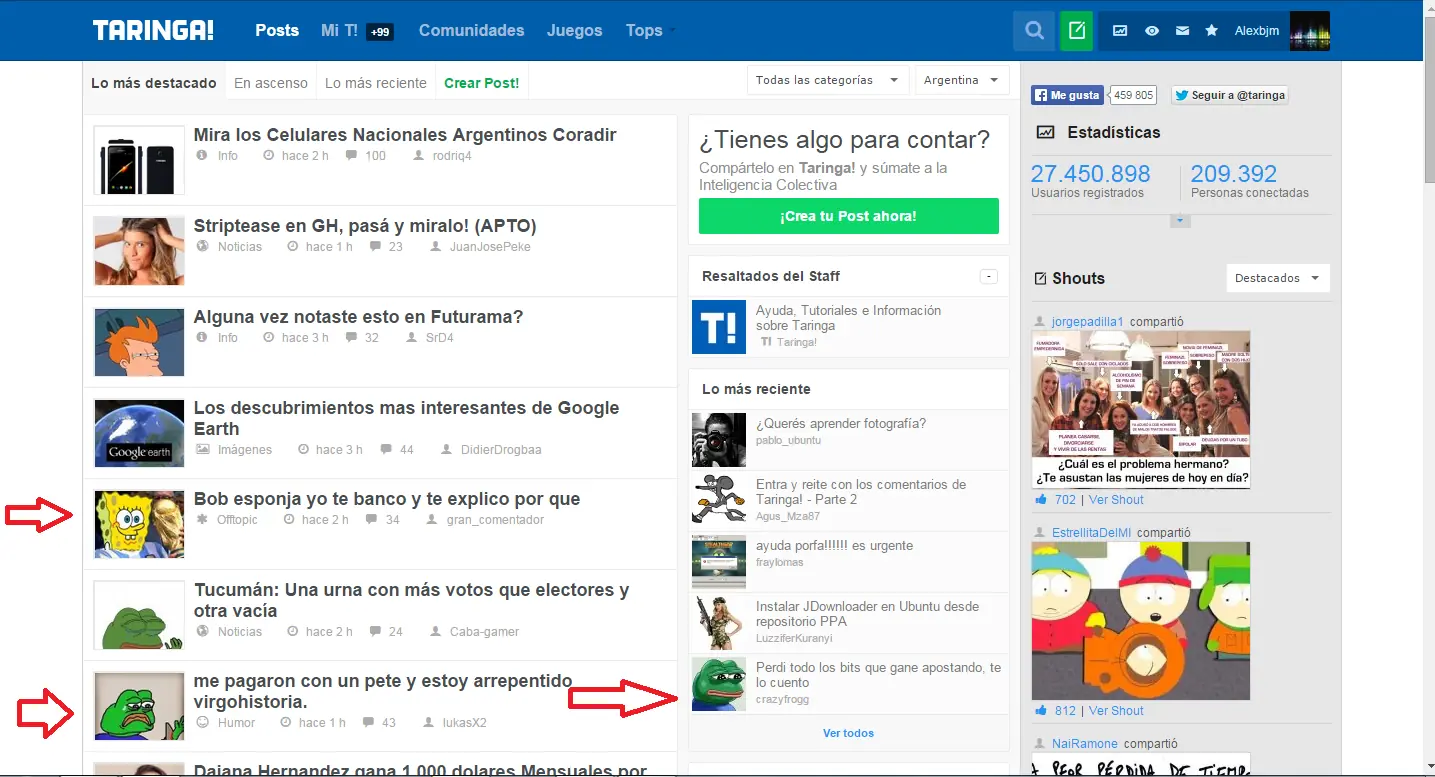Click the Fry Futurama post thumbnail
1435x777 pixels.
coord(139,342)
